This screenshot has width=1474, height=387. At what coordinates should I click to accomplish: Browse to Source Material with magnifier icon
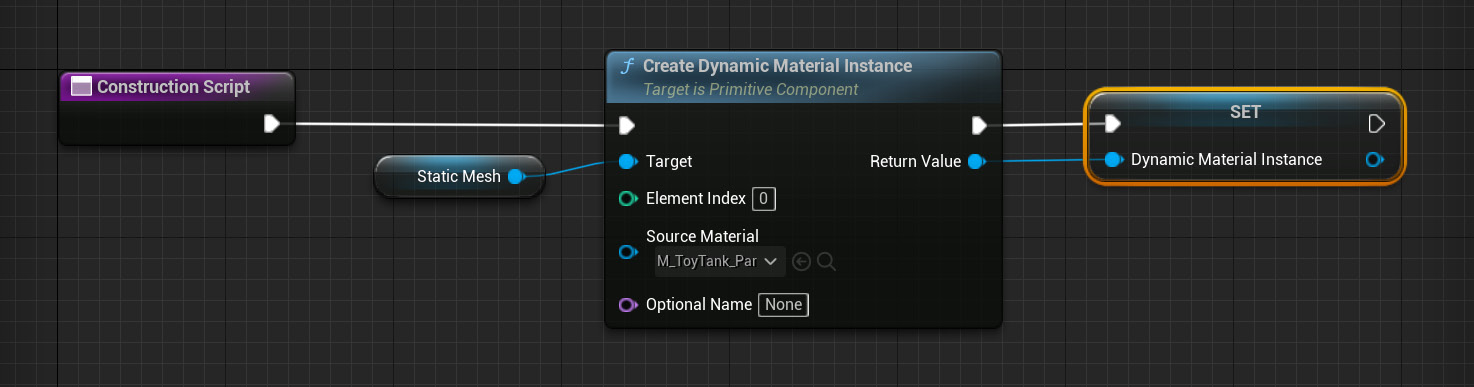coord(826,262)
